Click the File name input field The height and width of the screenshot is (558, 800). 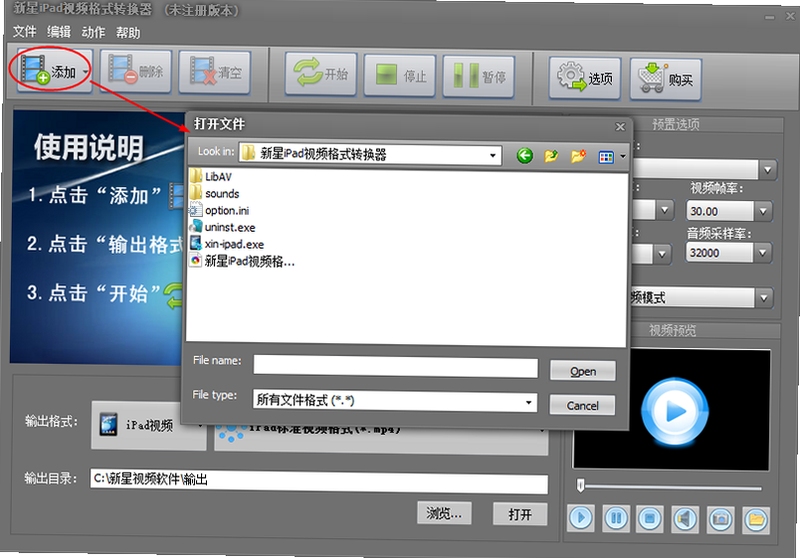395,367
